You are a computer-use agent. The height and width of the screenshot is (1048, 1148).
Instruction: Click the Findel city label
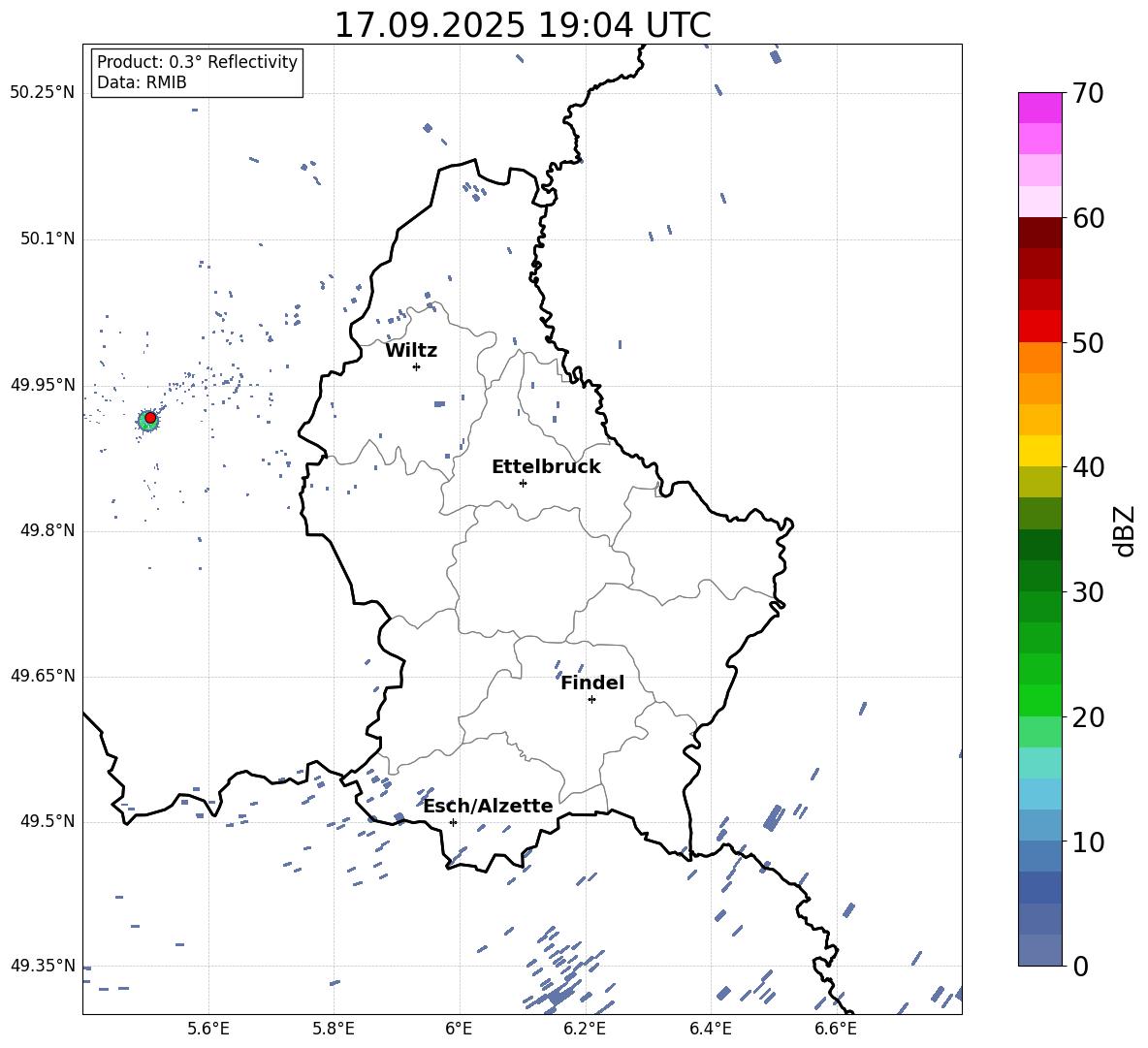coord(592,683)
